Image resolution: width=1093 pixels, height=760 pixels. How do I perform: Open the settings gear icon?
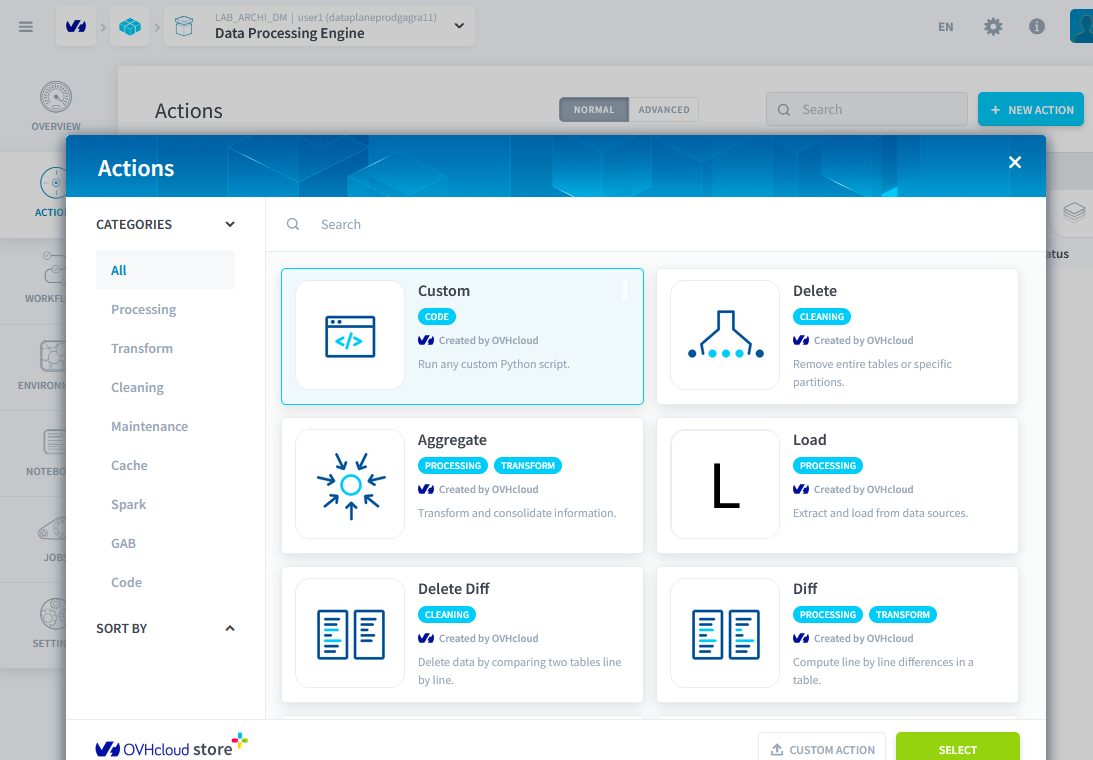tap(993, 27)
